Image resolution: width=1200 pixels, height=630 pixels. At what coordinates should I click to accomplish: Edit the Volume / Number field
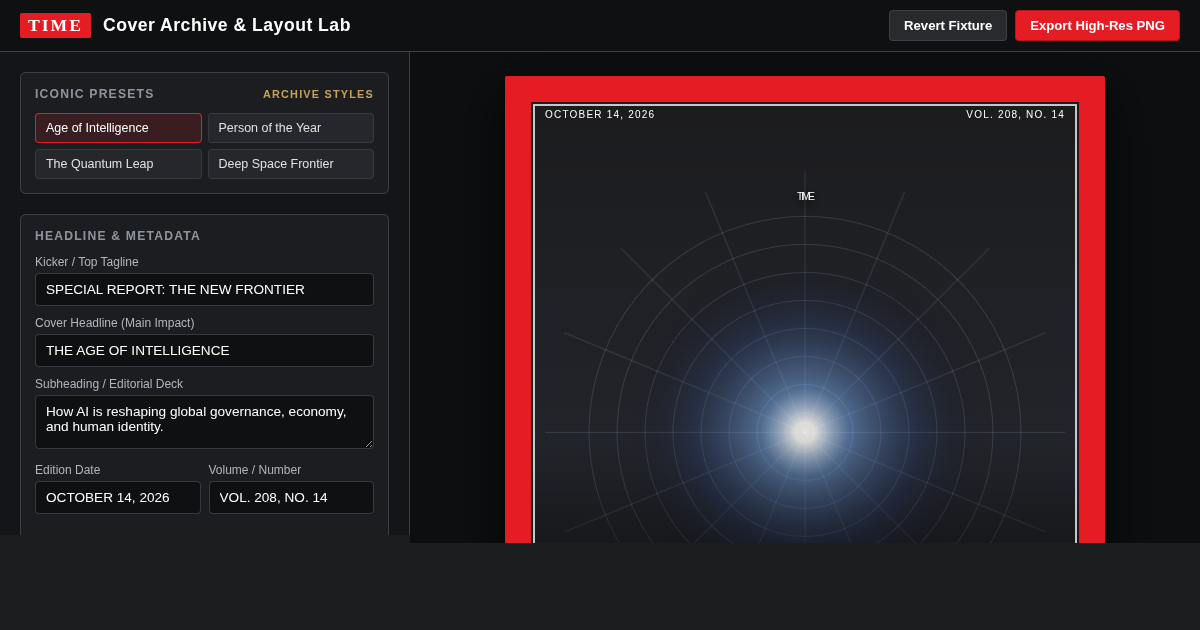coord(291,497)
